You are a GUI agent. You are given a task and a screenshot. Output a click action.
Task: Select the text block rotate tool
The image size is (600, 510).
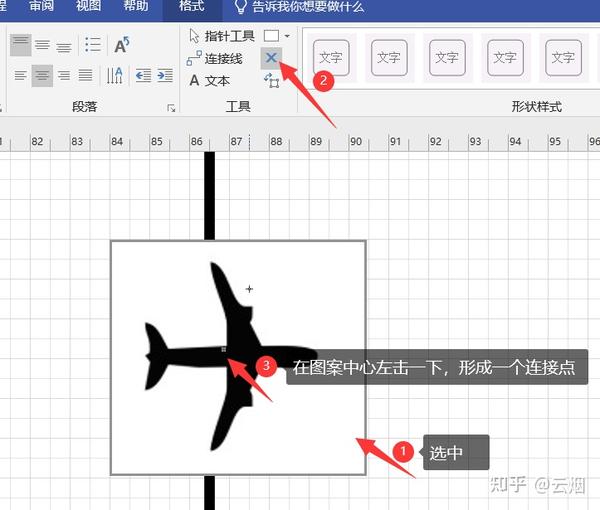pyautogui.click(x=271, y=81)
